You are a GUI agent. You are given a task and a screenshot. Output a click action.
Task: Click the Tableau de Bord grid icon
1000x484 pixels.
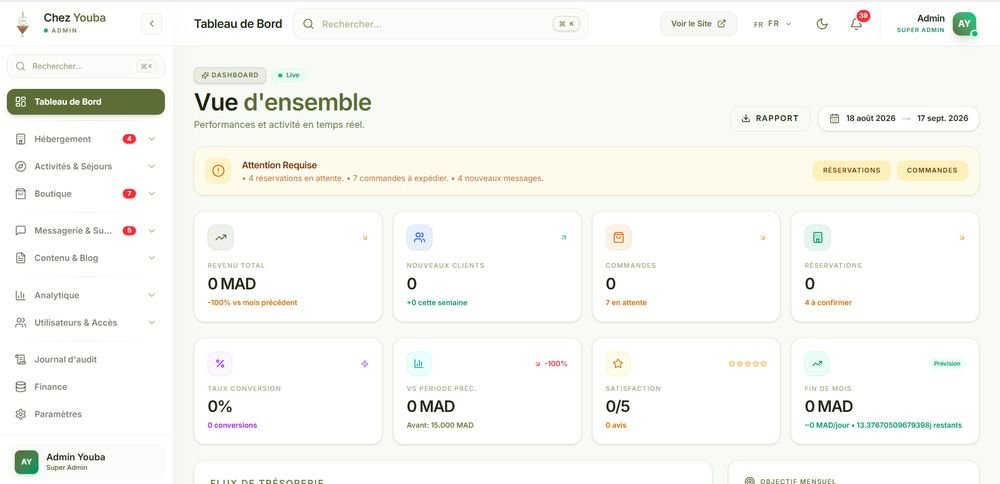click(20, 102)
